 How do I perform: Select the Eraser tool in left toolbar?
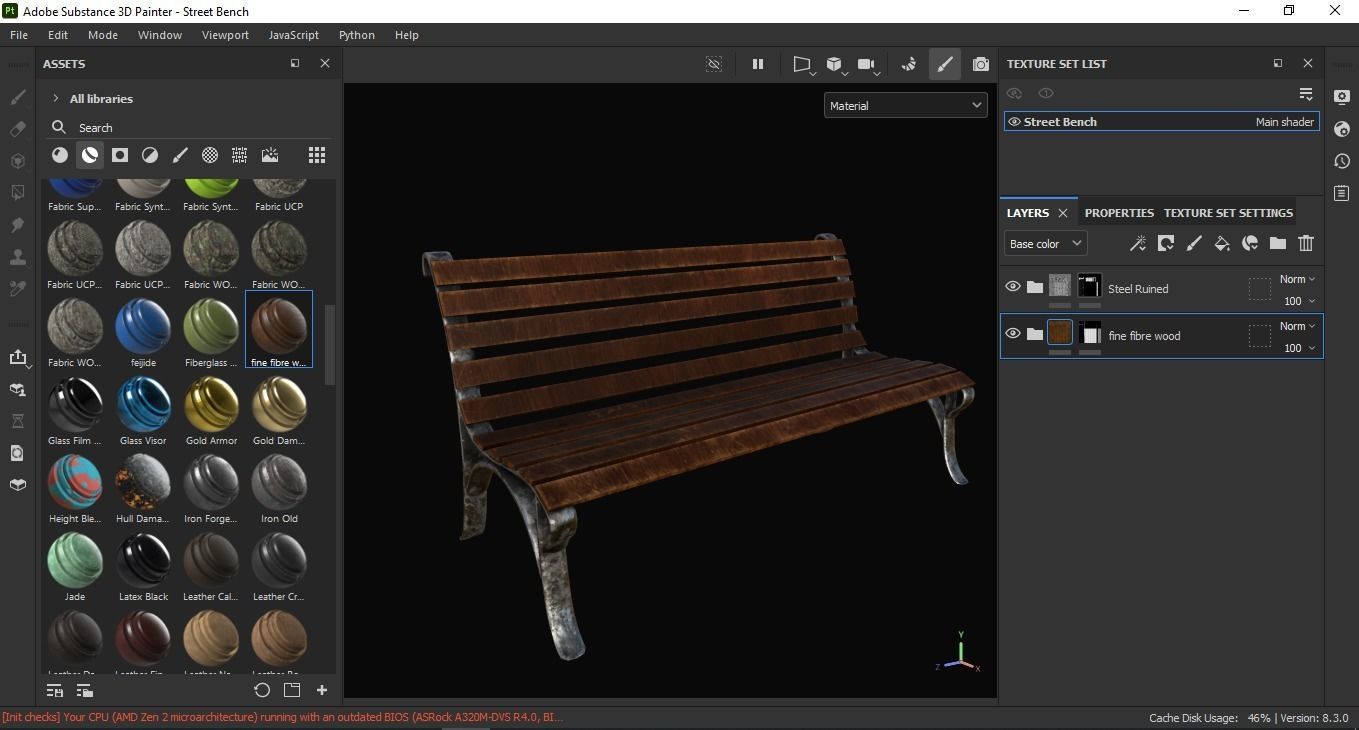[17, 129]
